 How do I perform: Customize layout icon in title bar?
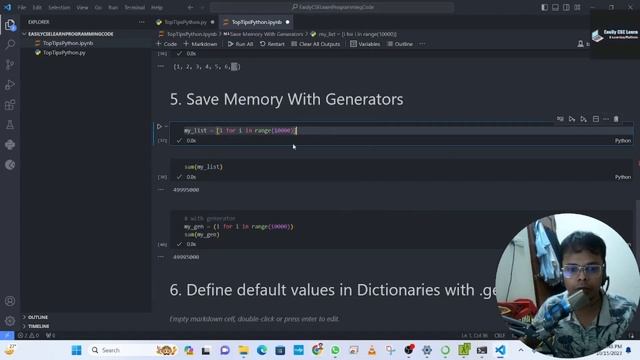click(x=577, y=7)
